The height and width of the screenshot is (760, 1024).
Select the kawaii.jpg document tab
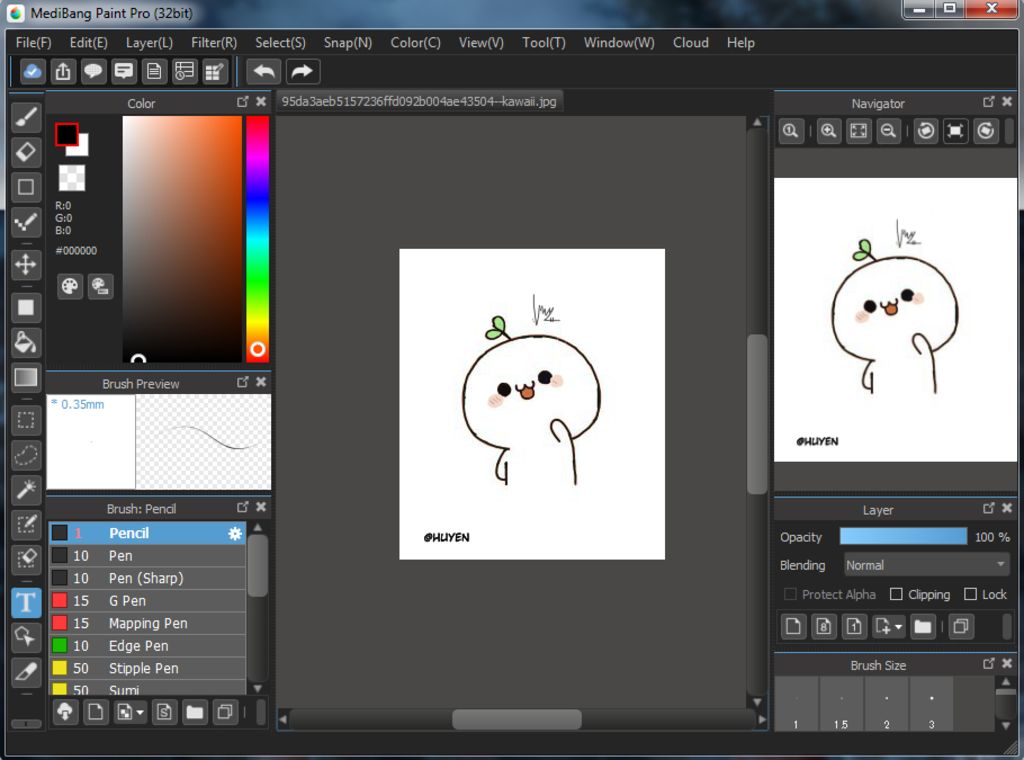pyautogui.click(x=419, y=102)
